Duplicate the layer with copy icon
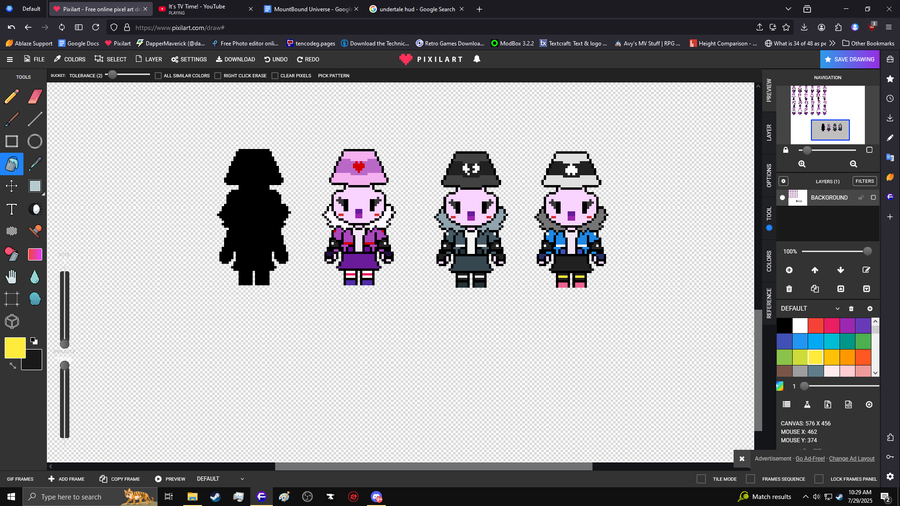 tap(815, 289)
